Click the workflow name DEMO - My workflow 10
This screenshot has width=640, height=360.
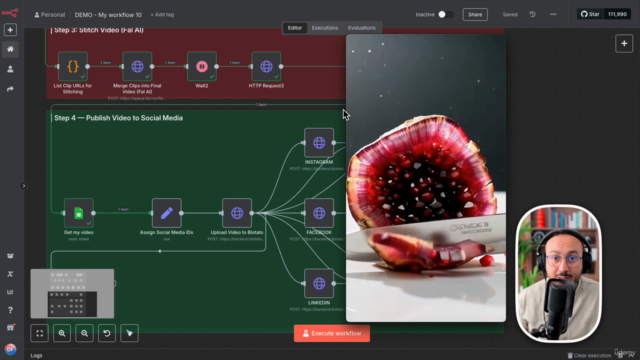tap(108, 15)
